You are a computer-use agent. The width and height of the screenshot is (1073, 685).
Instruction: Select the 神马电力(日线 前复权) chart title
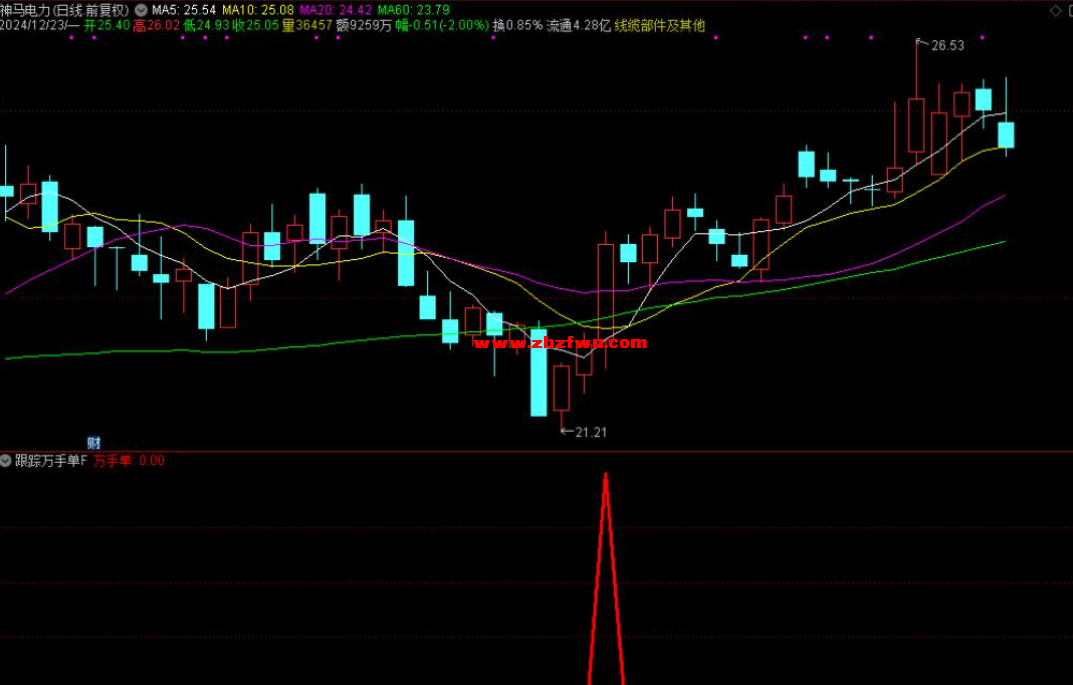point(65,10)
